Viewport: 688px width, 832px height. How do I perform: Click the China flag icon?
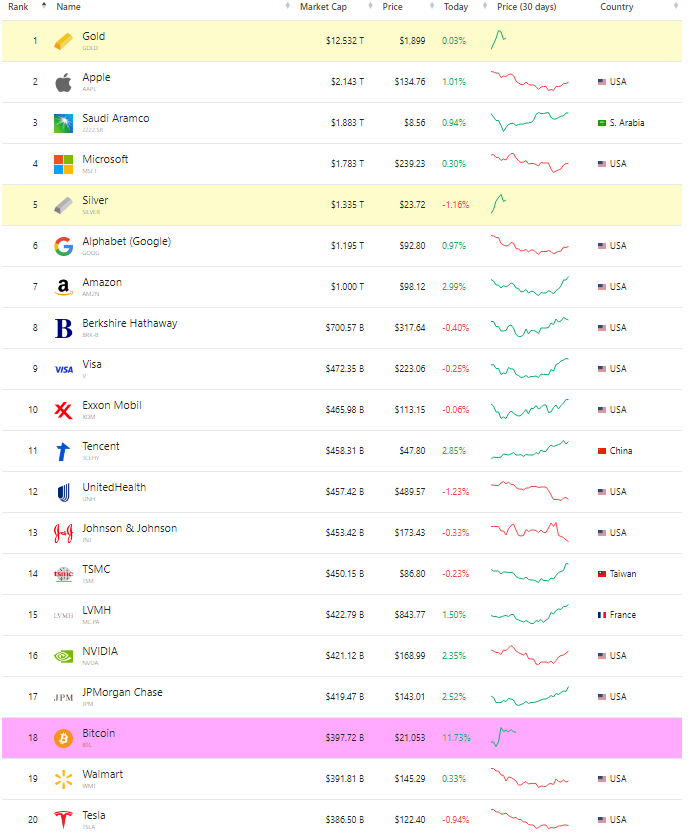tap(602, 451)
